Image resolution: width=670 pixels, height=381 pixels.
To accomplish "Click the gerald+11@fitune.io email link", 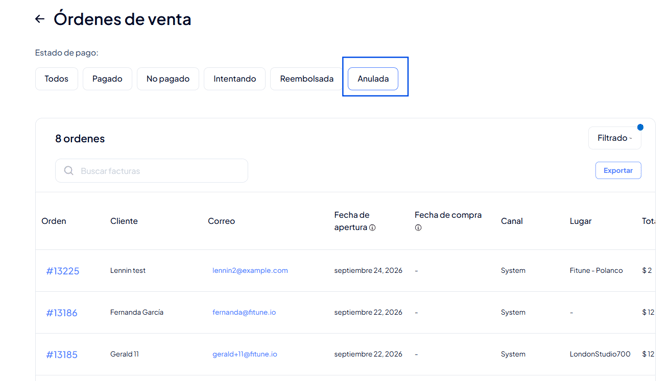I will [244, 354].
